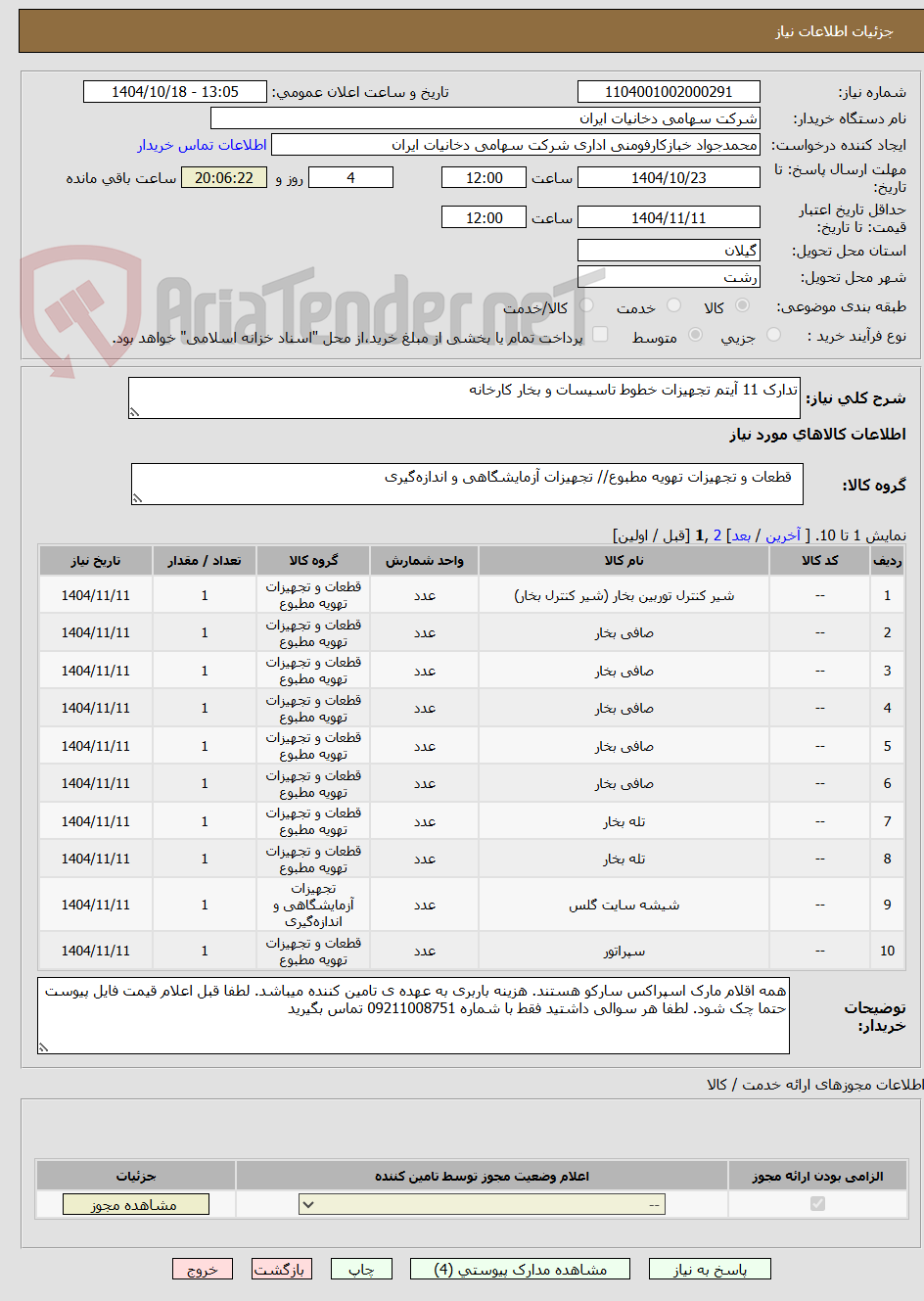Viewport: 924px width, 1301px height.
Task: Select the کالا radio button
Action: coord(744,305)
